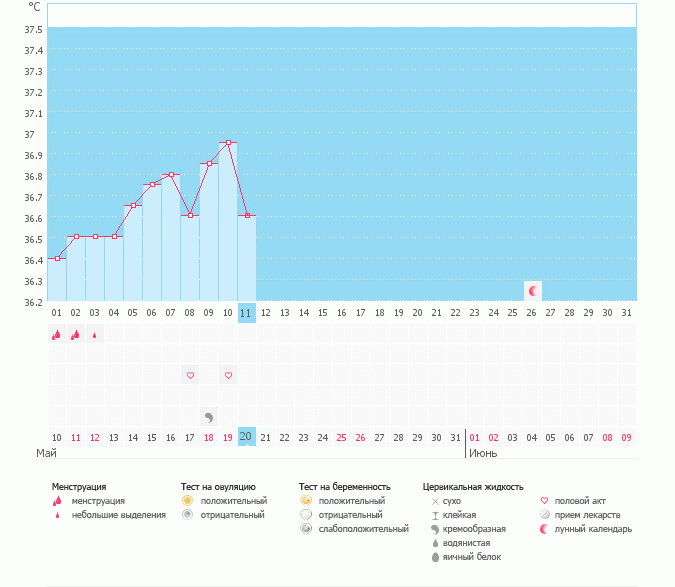Screen dimensions: 675x587
Task: Click the weak positive pregnancy test legend icon
Action: [x=305, y=528]
